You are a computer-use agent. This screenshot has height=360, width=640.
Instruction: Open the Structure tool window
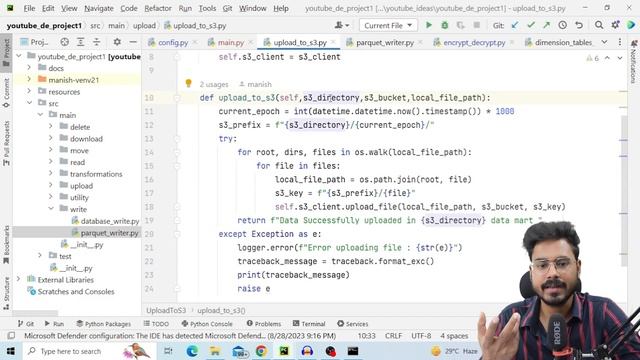coord(6,293)
